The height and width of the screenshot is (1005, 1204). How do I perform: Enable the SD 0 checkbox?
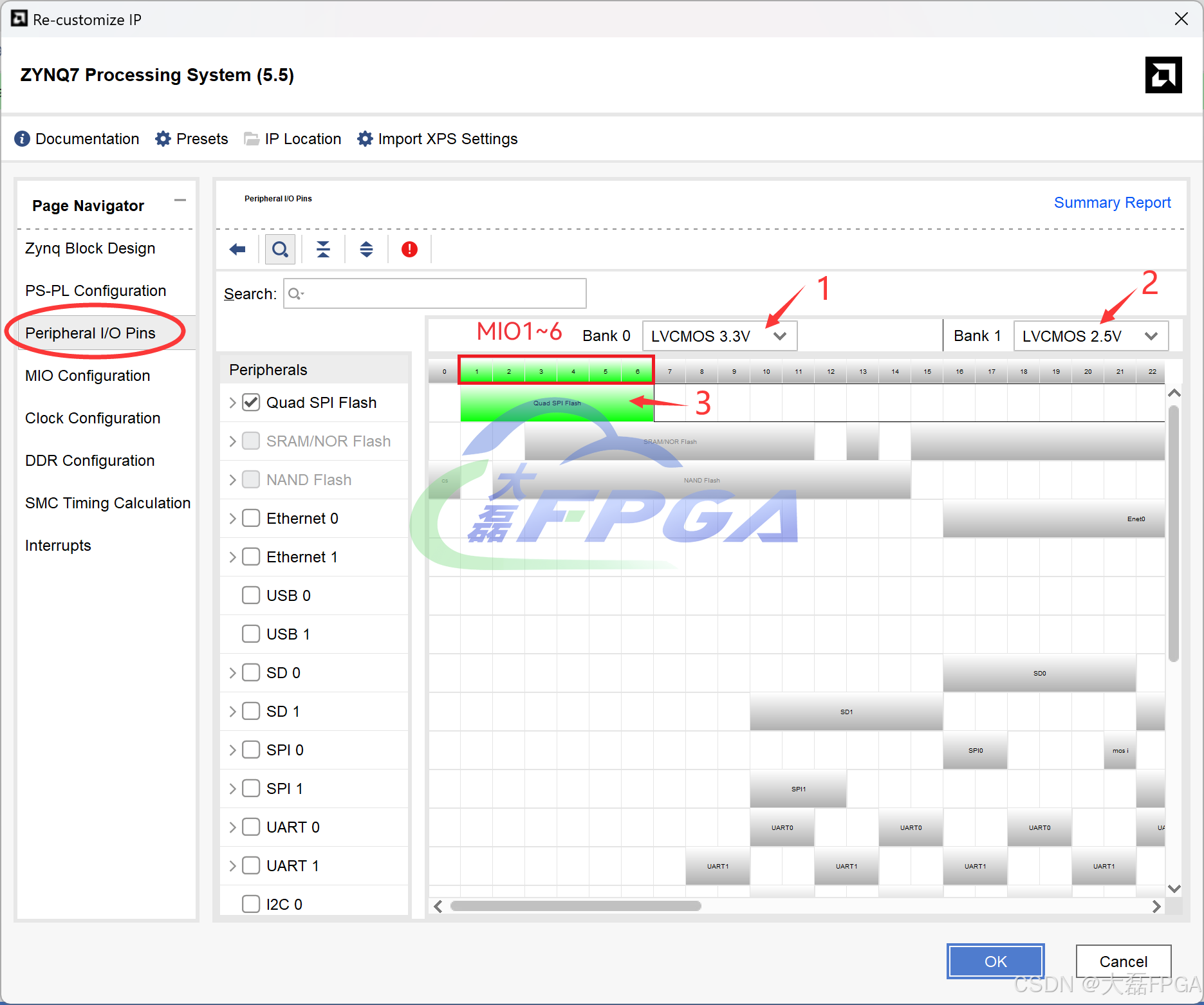pyautogui.click(x=251, y=673)
